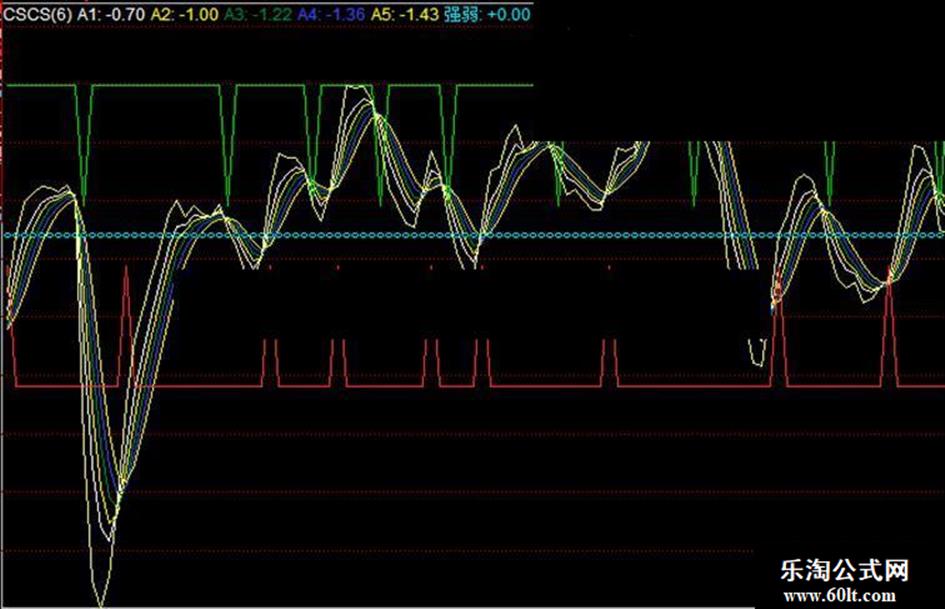Image resolution: width=945 pixels, height=609 pixels.
Task: Click the 强弱: +0.00 label
Action: pyautogui.click(x=488, y=14)
